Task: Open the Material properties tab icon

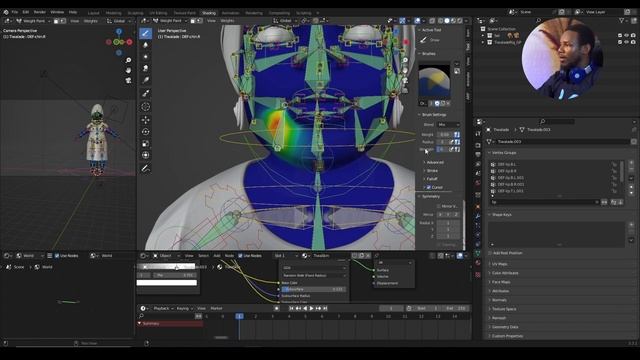Action: pyautogui.click(x=478, y=263)
